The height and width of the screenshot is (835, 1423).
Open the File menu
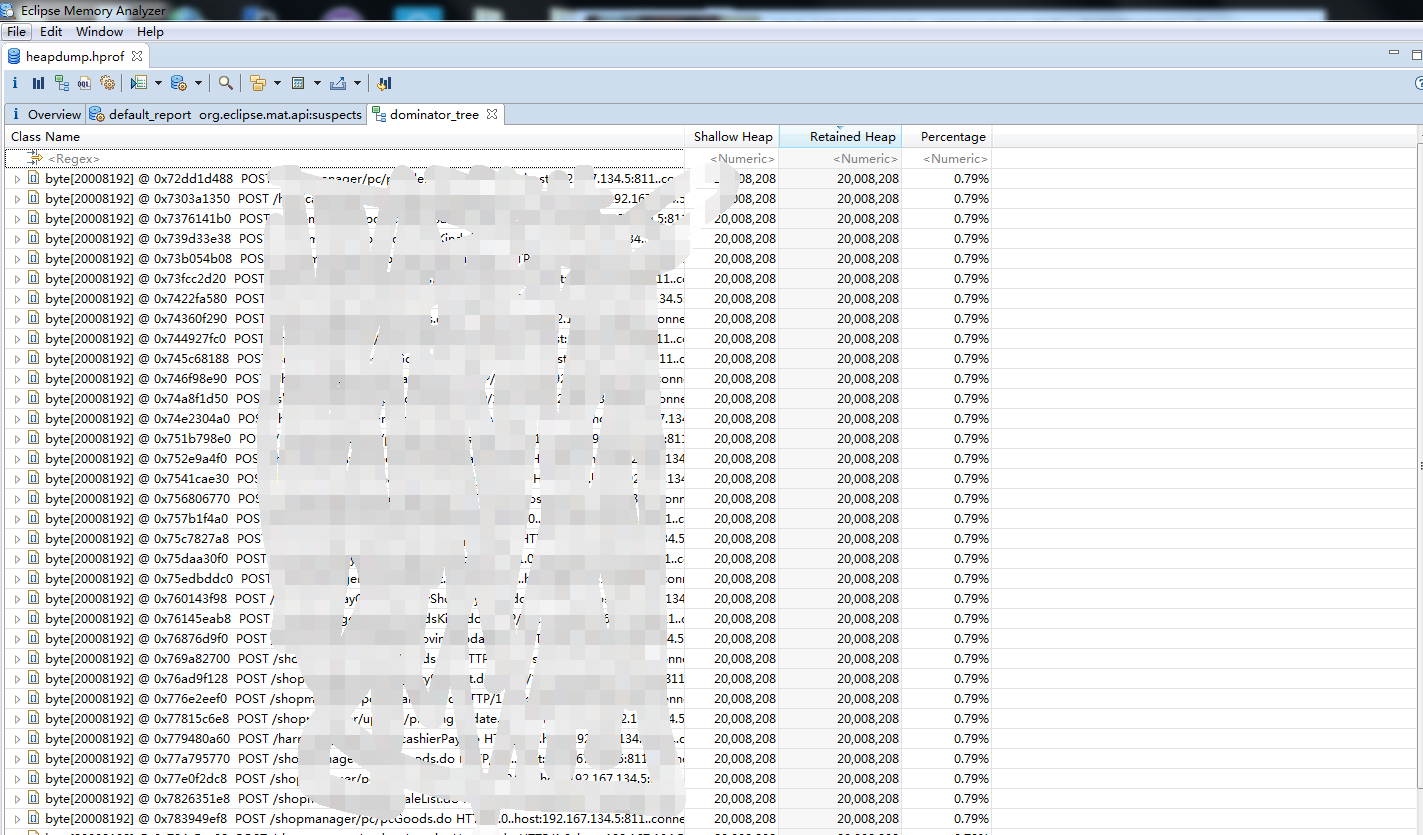tap(16, 32)
